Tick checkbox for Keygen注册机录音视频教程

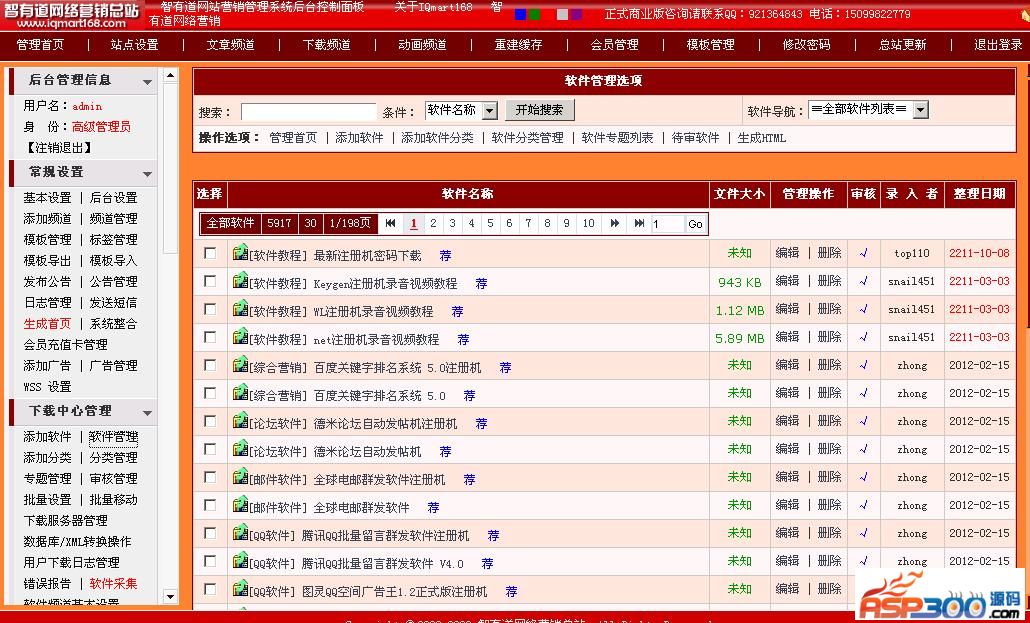(x=210, y=281)
